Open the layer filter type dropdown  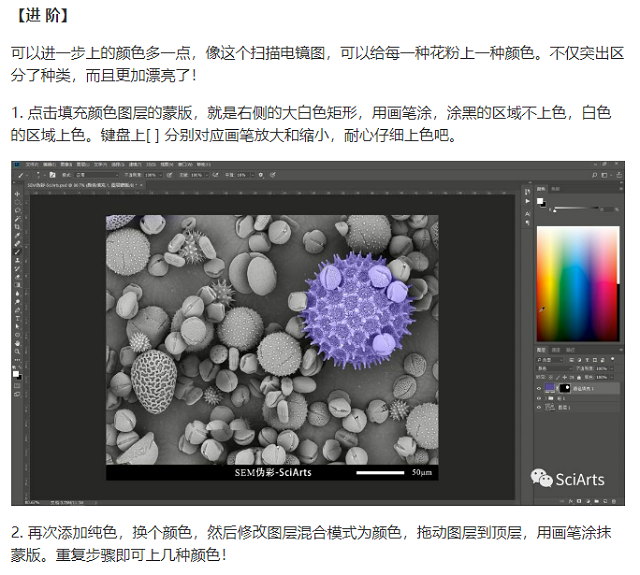click(x=548, y=359)
